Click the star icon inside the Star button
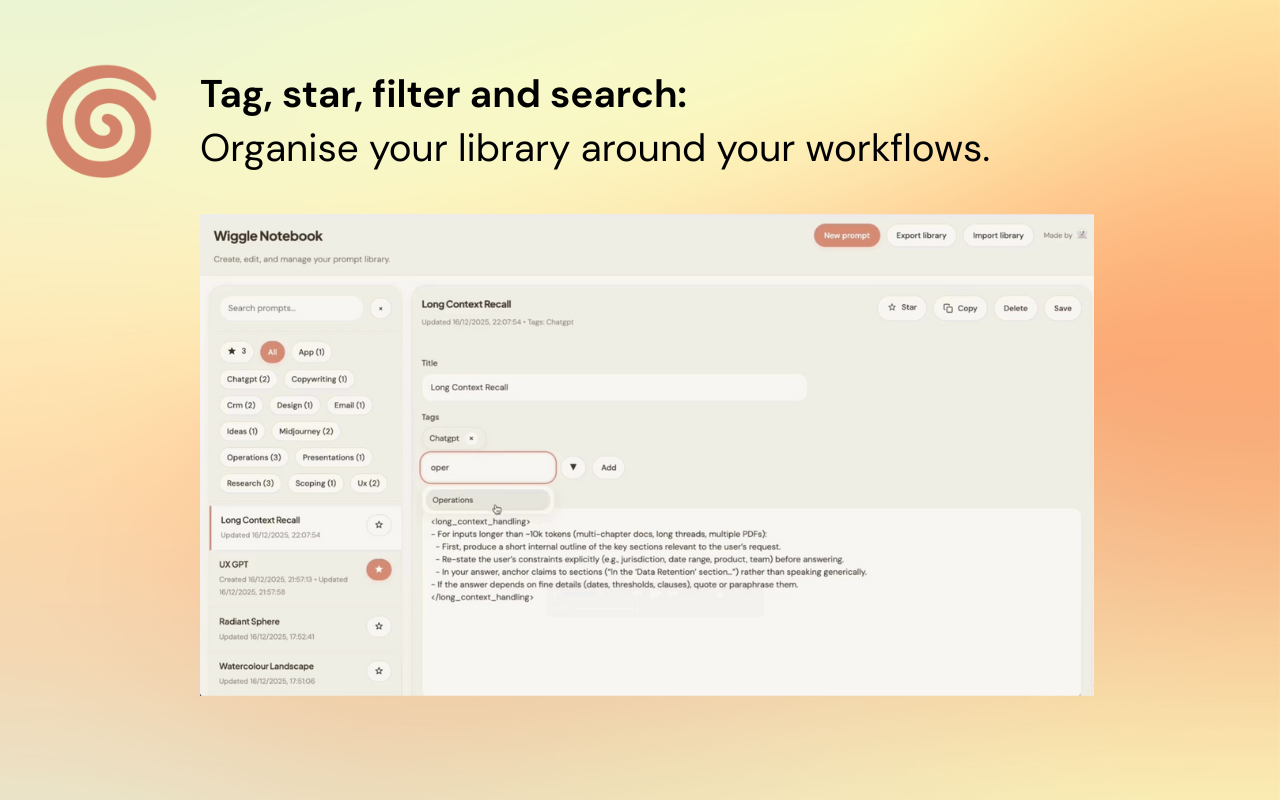 (890, 308)
